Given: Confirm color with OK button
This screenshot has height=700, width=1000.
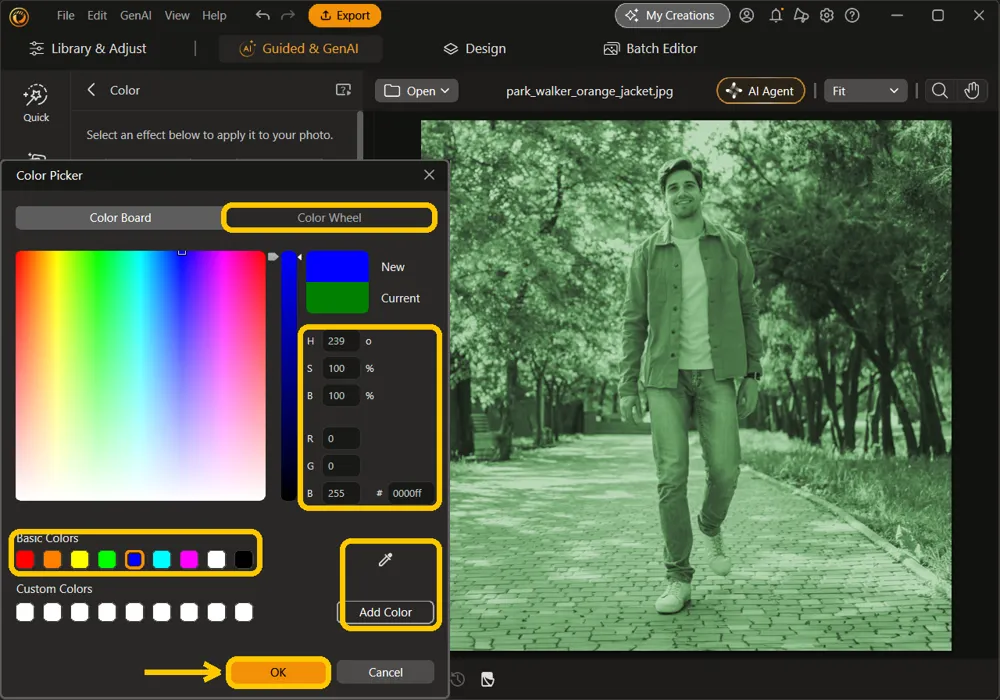Looking at the screenshot, I should 278,672.
